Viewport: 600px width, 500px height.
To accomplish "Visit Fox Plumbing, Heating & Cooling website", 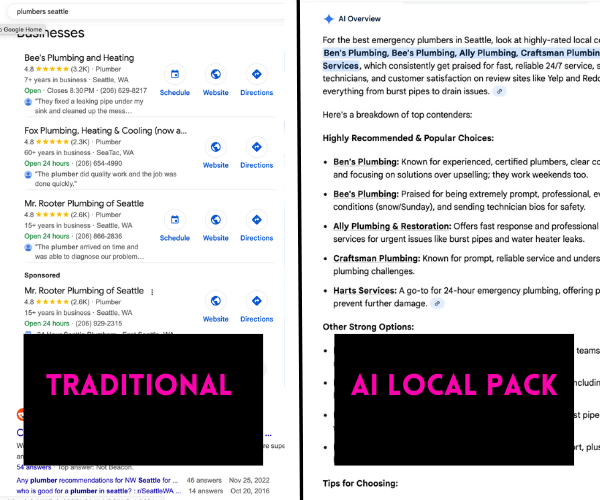I will tap(215, 151).
